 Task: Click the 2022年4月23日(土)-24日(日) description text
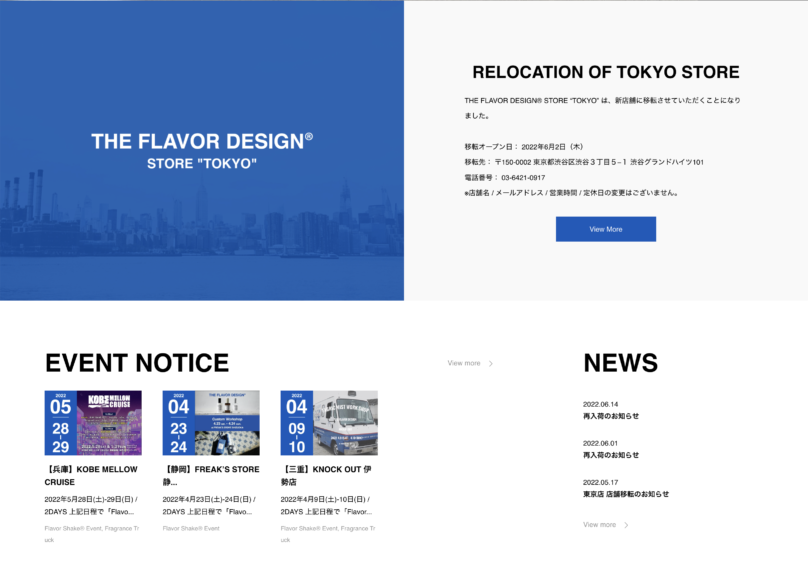(x=209, y=505)
